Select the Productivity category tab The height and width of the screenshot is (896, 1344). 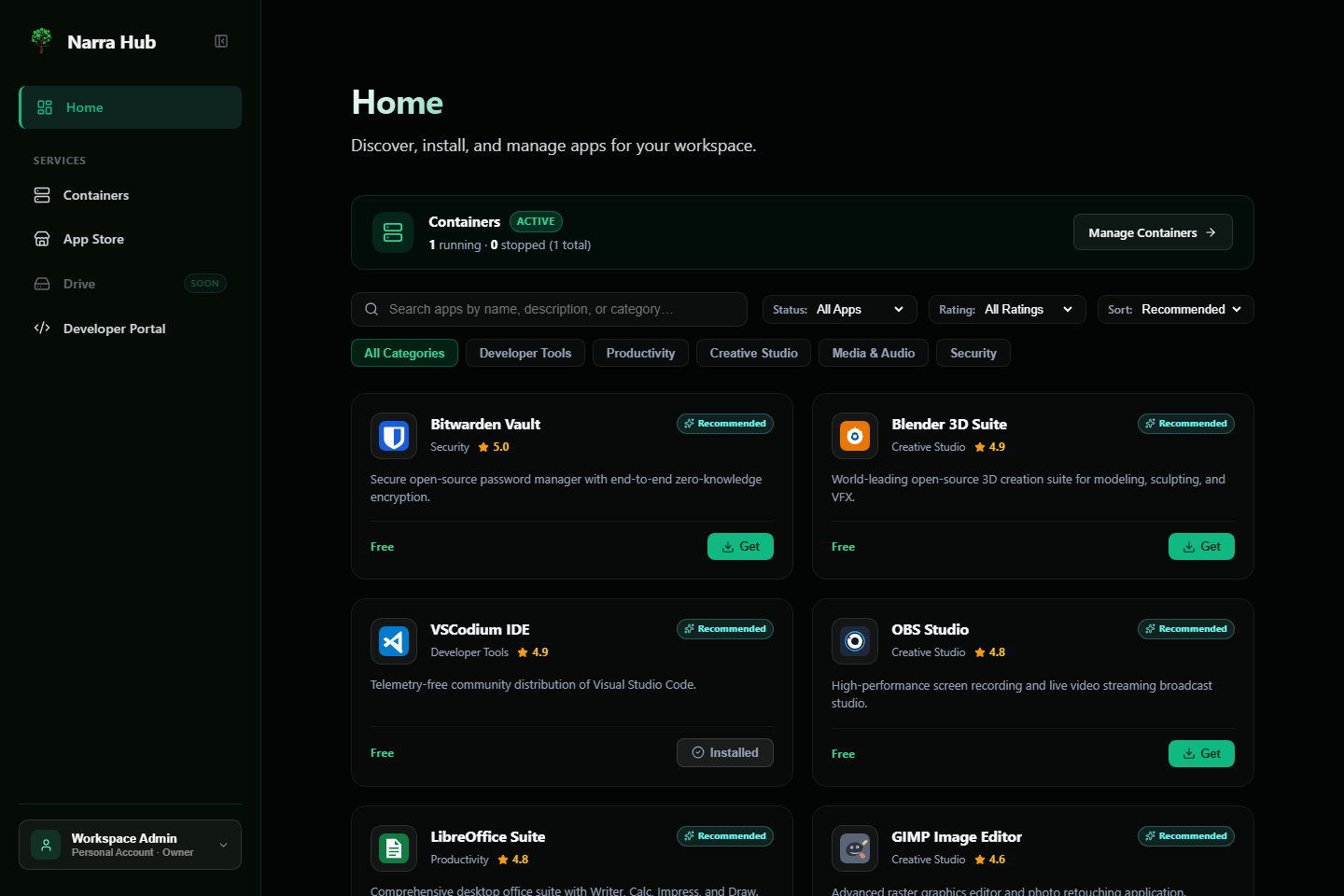(640, 353)
